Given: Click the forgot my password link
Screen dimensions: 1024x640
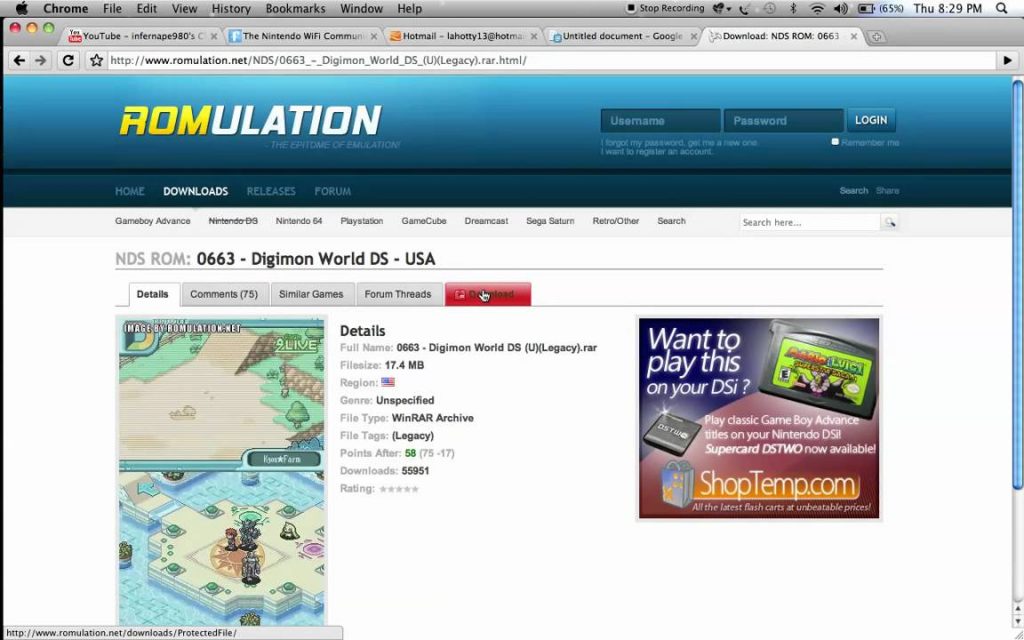Looking at the screenshot, I should pyautogui.click(x=679, y=142).
